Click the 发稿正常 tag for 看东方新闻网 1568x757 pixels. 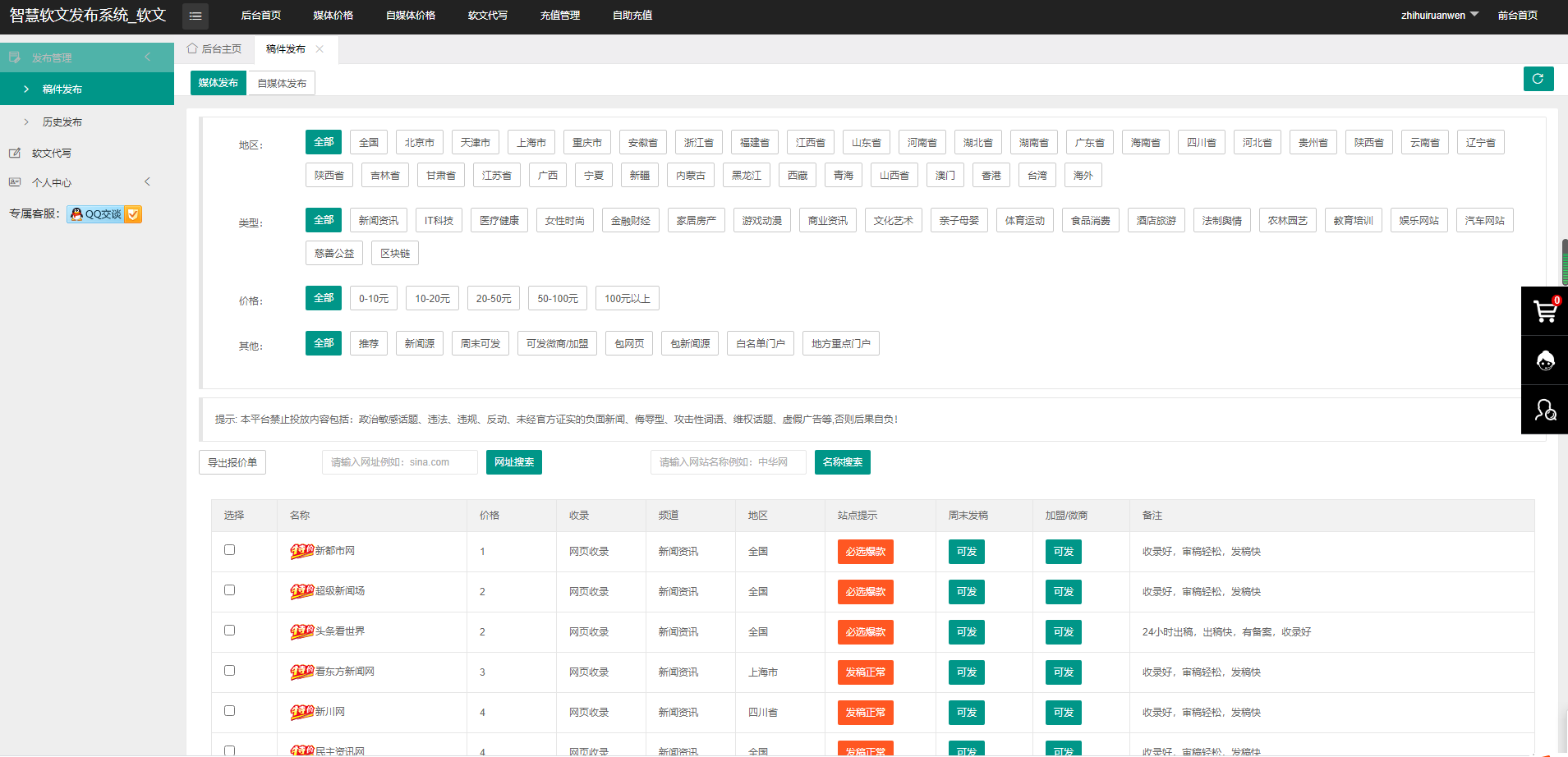coord(866,672)
